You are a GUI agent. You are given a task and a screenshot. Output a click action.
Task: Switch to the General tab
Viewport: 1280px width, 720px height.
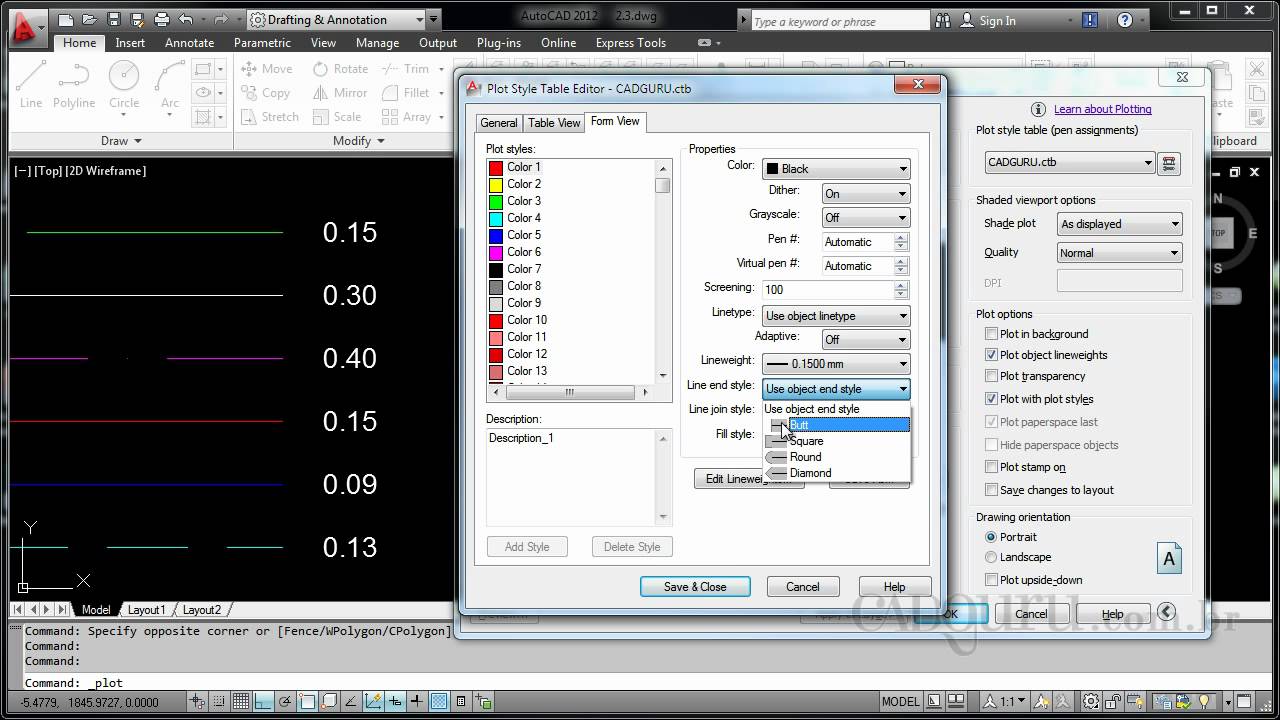pos(499,123)
